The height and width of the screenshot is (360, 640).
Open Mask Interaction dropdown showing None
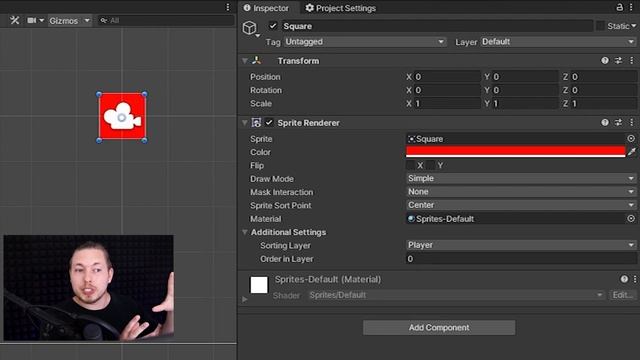tap(521, 192)
